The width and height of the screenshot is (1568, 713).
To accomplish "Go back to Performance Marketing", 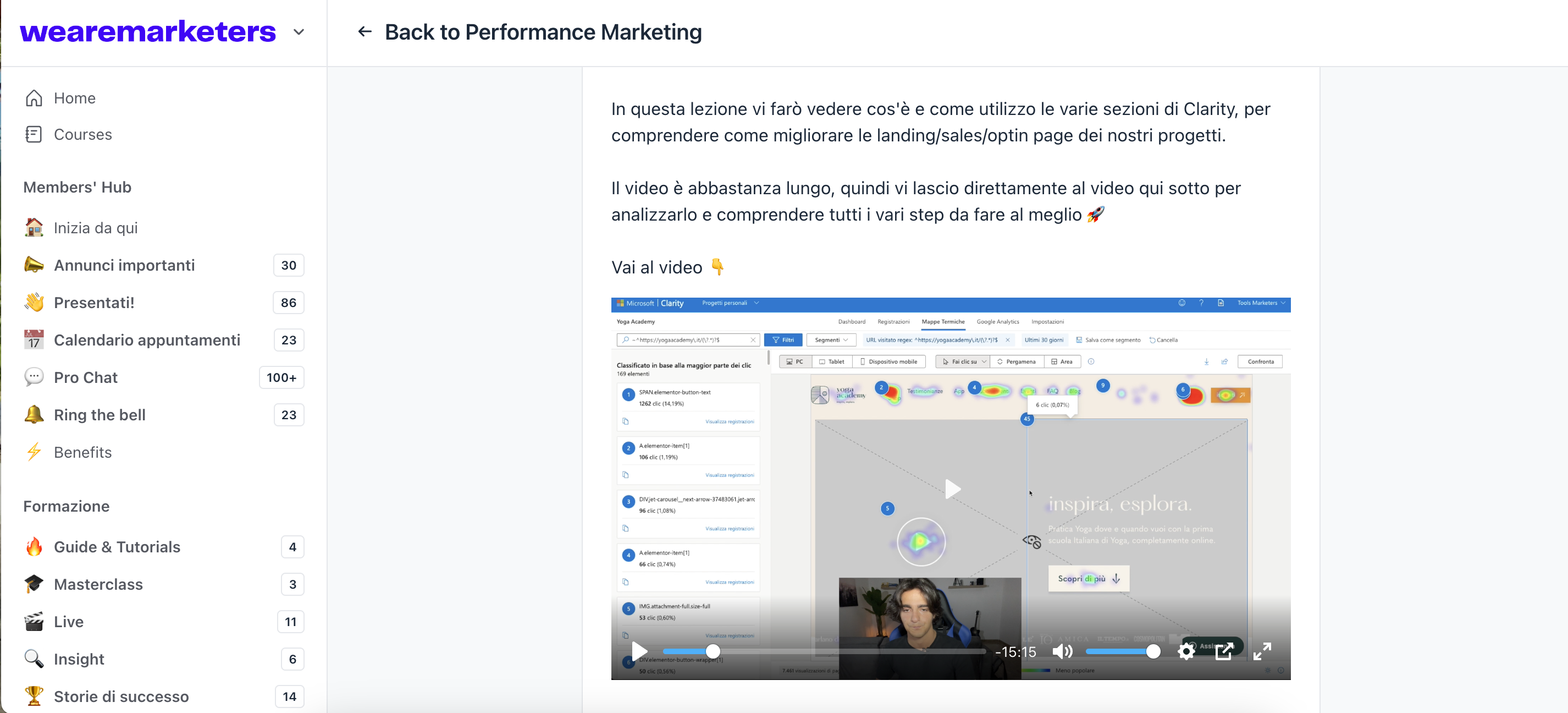I will [543, 32].
